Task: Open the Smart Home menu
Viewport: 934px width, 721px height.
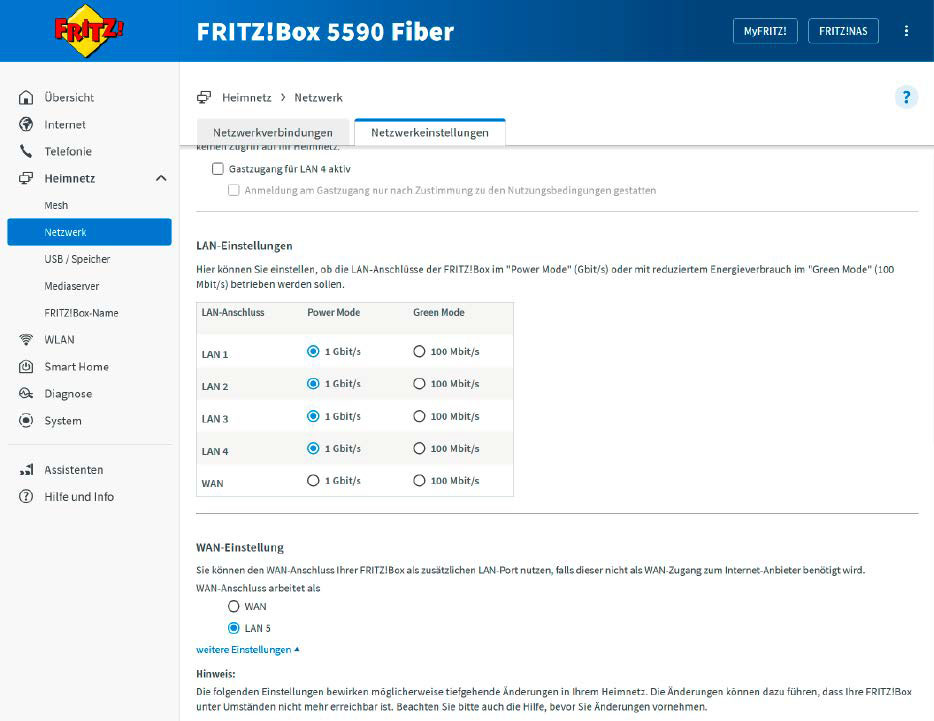Action: pos(76,366)
